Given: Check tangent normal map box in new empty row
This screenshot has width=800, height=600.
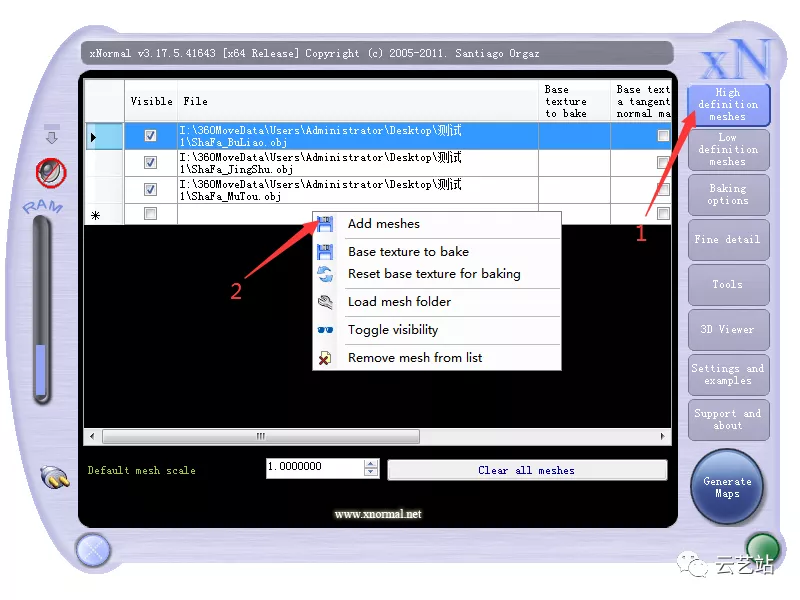Looking at the screenshot, I should (663, 213).
